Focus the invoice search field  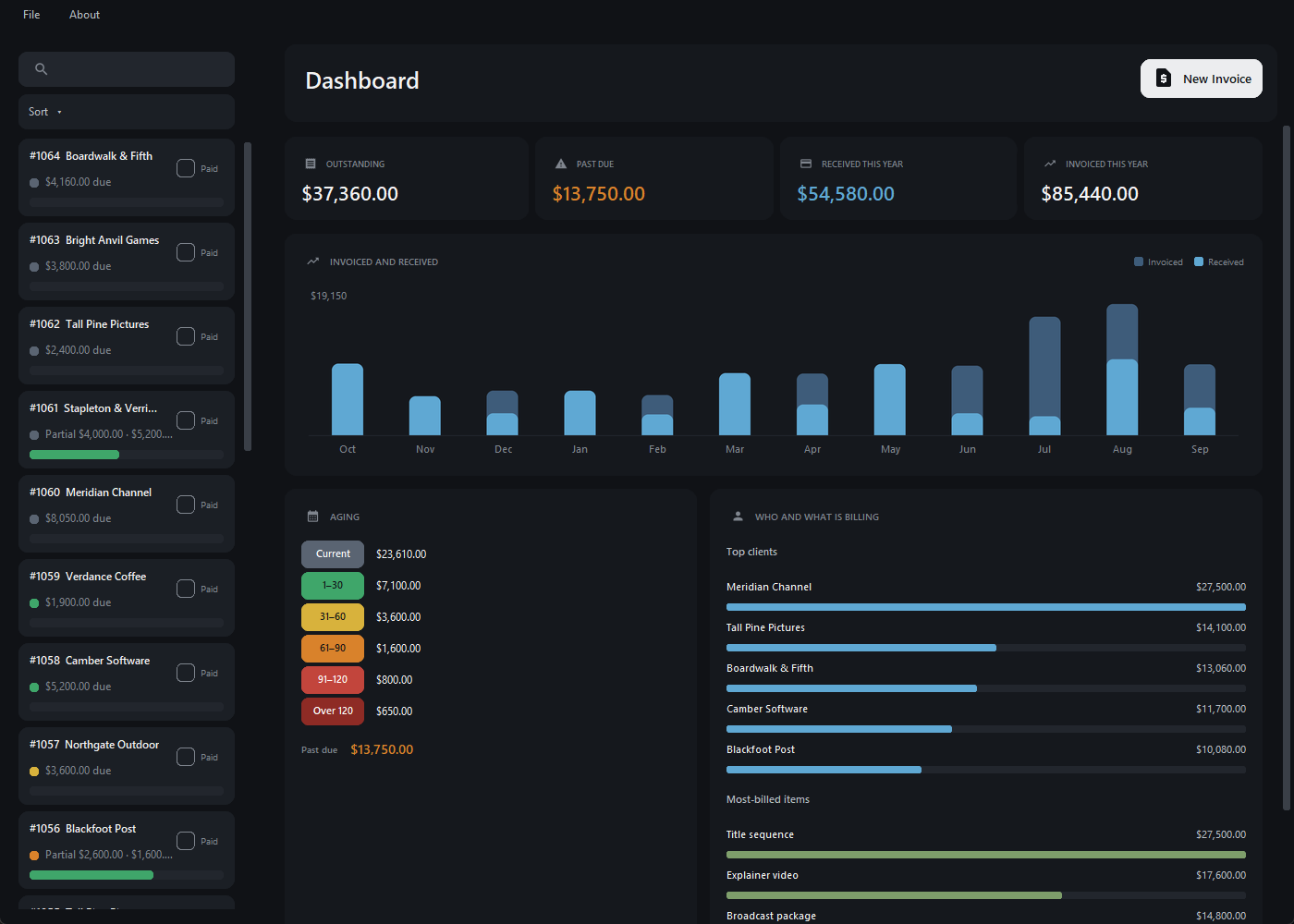(127, 69)
